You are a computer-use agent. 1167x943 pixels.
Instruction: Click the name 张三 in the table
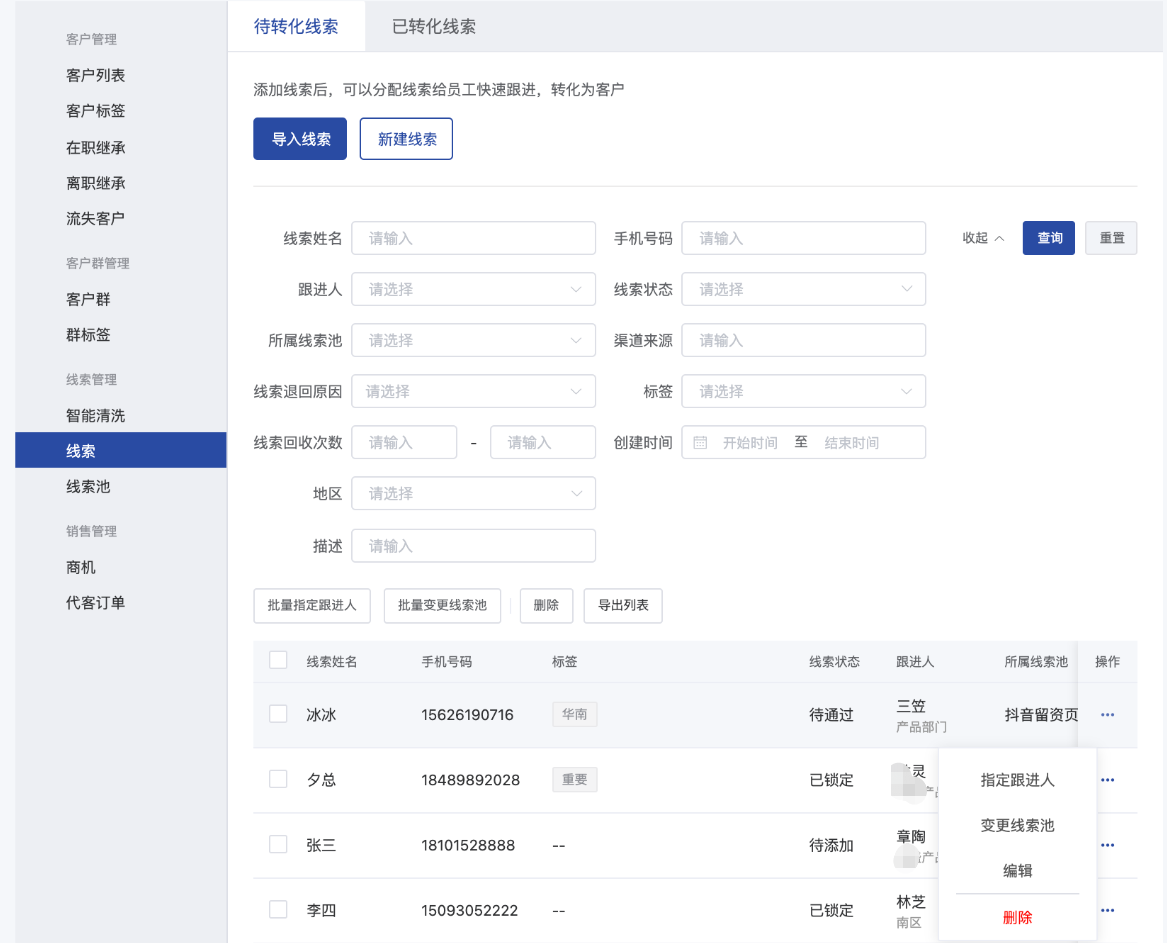pyautogui.click(x=322, y=845)
